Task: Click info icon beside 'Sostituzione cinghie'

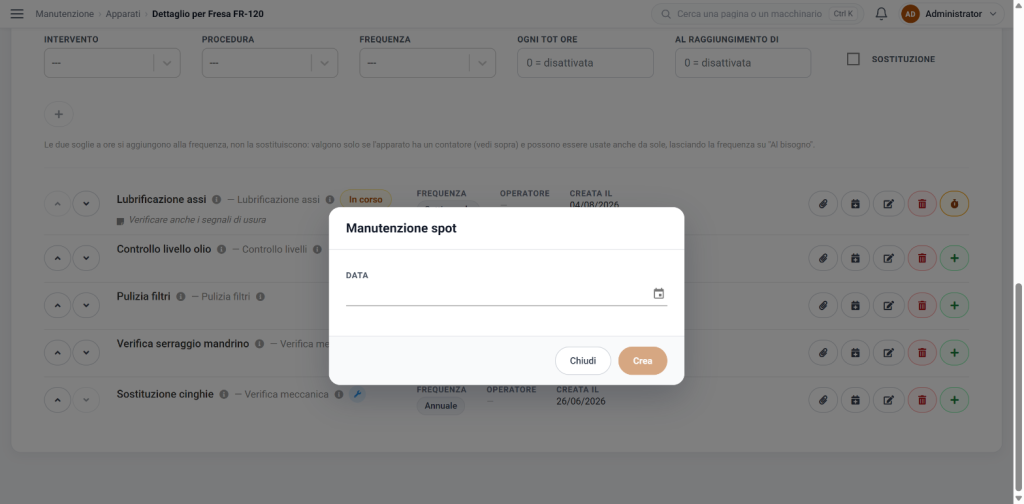Action: 224,394
